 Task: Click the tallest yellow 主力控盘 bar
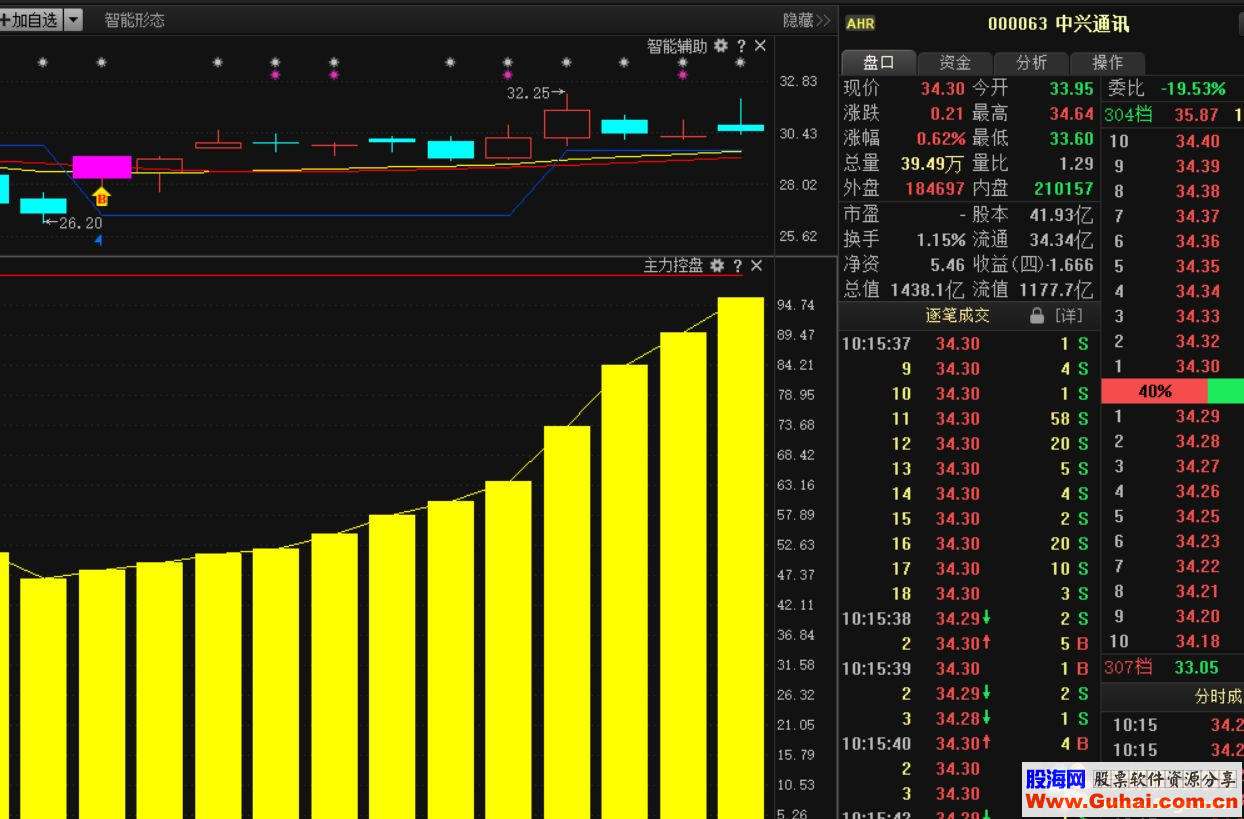point(741,557)
